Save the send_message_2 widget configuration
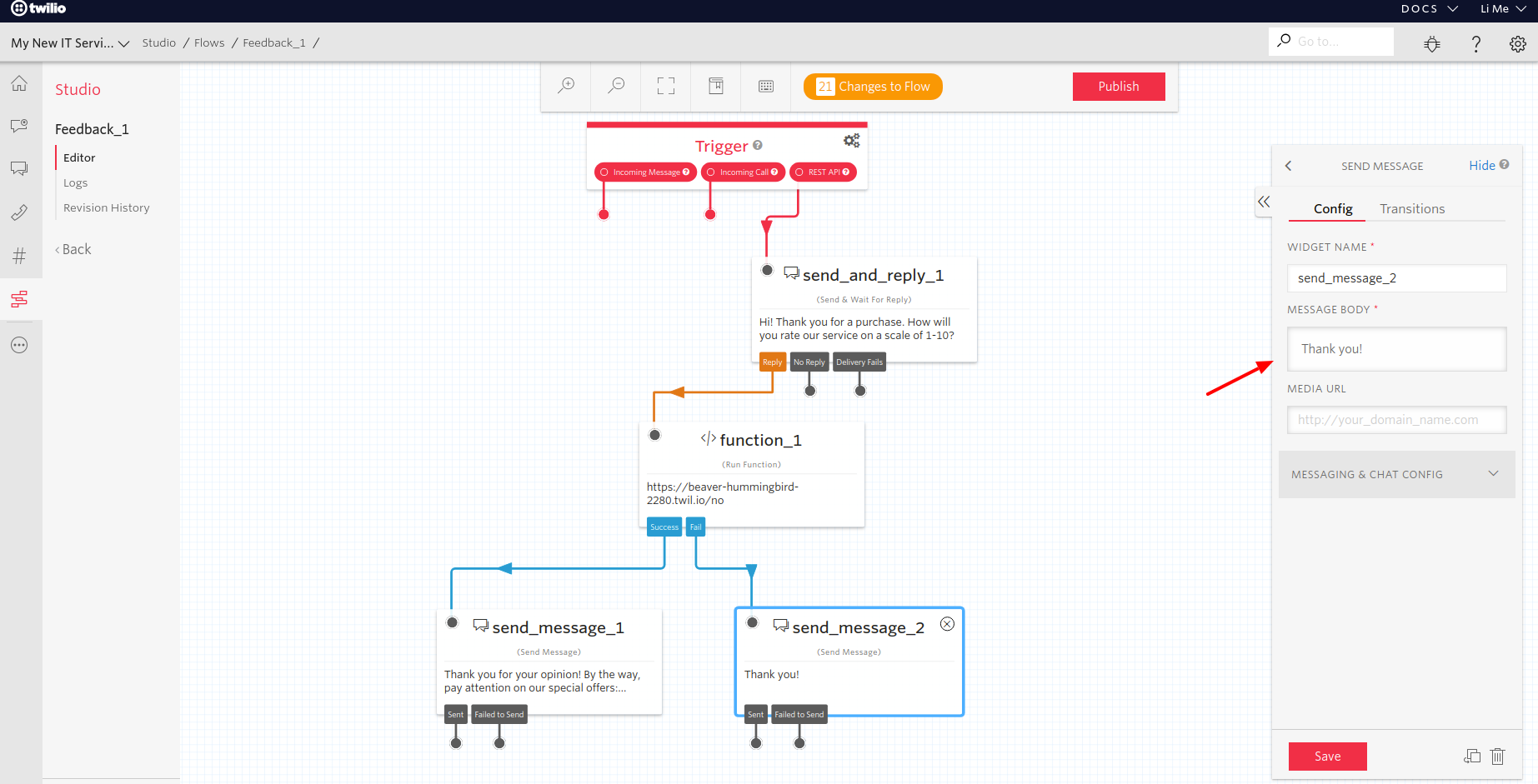Screen dimensions: 1538x784 click(x=1327, y=756)
